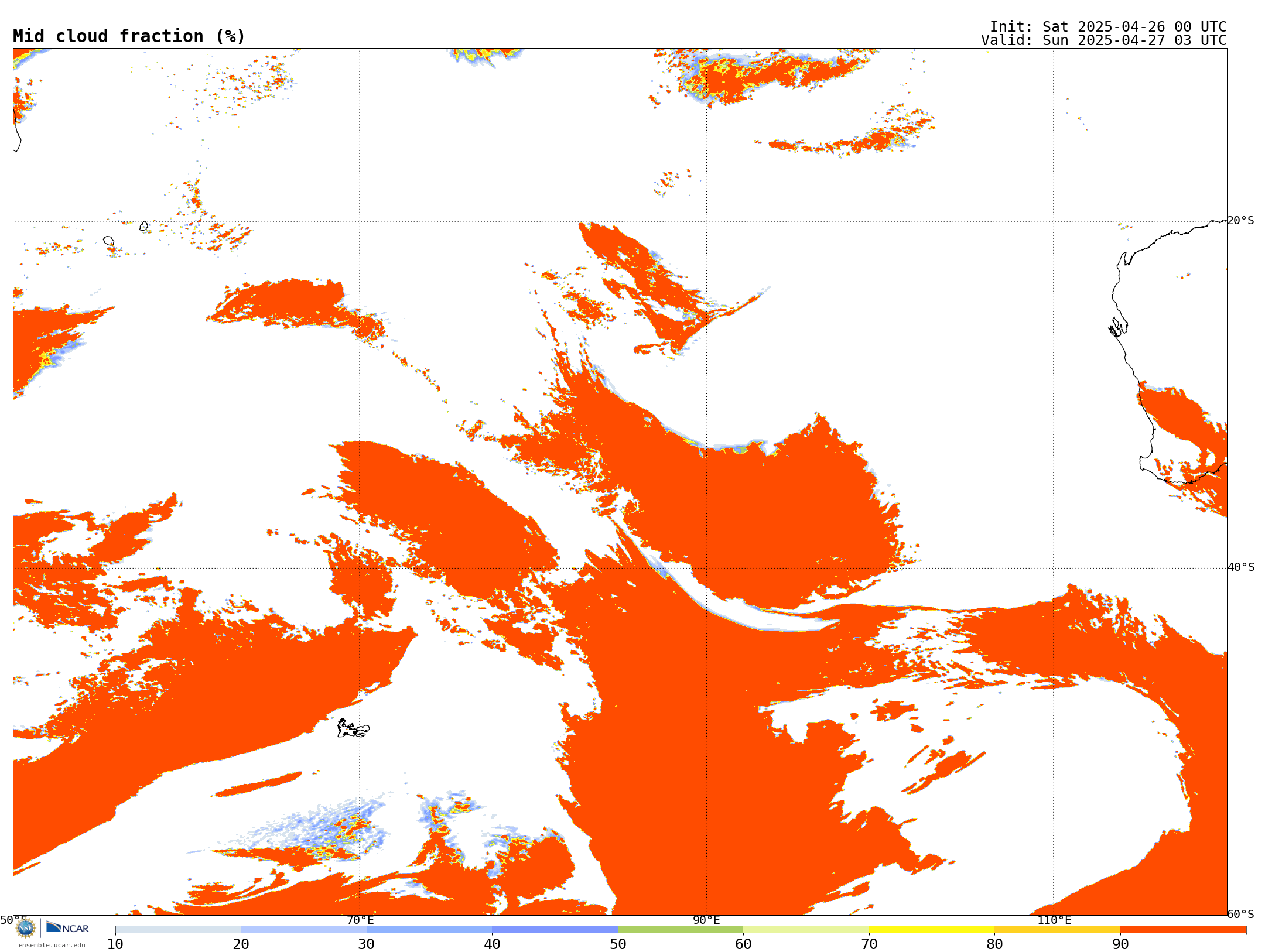Click the 20°S latitude label

pyautogui.click(x=1241, y=221)
